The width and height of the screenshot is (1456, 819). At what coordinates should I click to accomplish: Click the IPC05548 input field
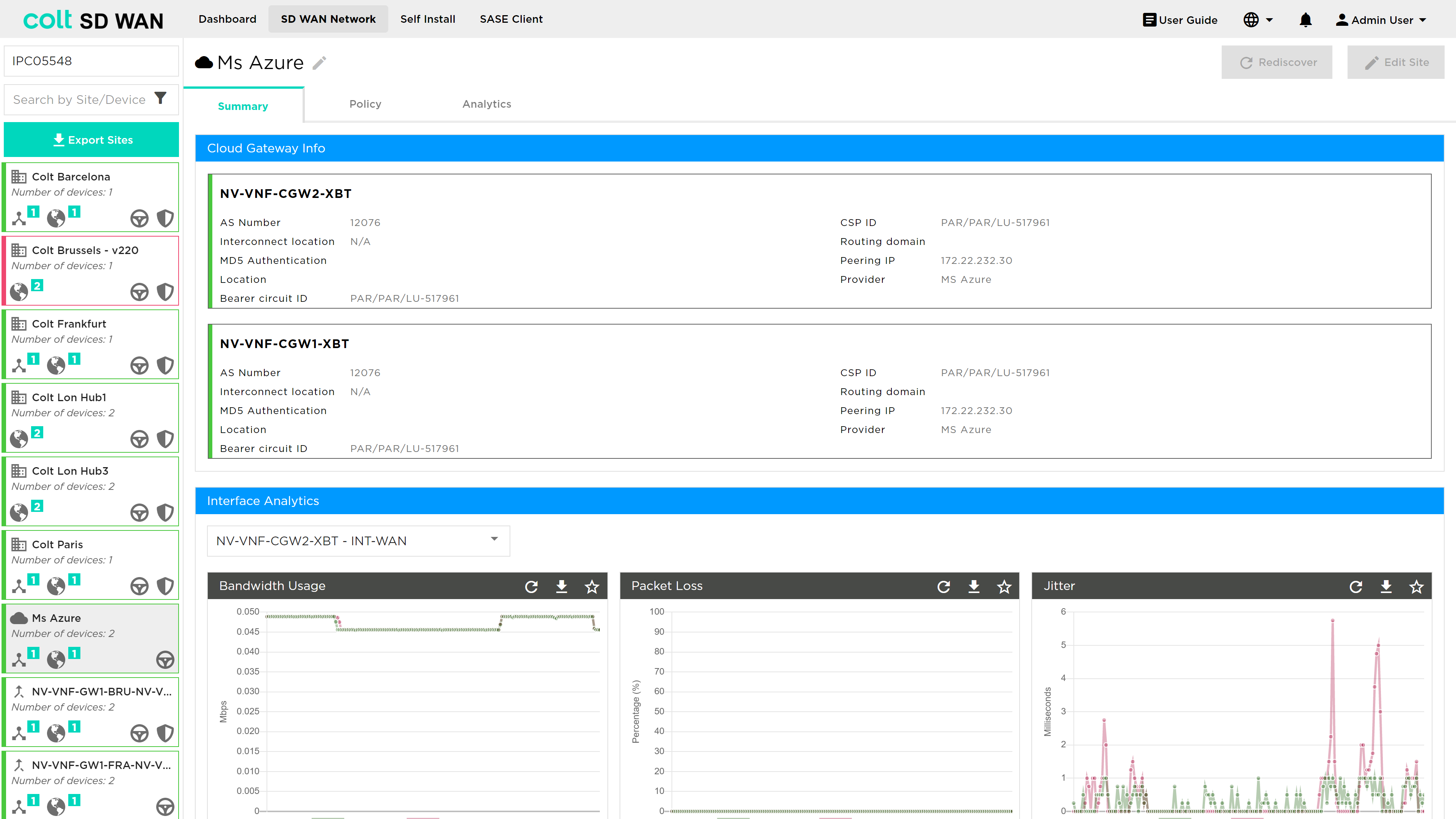pyautogui.click(x=91, y=61)
